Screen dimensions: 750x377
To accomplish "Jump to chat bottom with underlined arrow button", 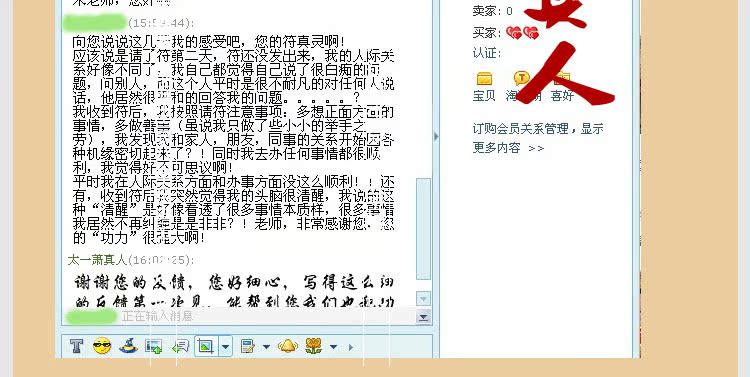I will (423, 317).
